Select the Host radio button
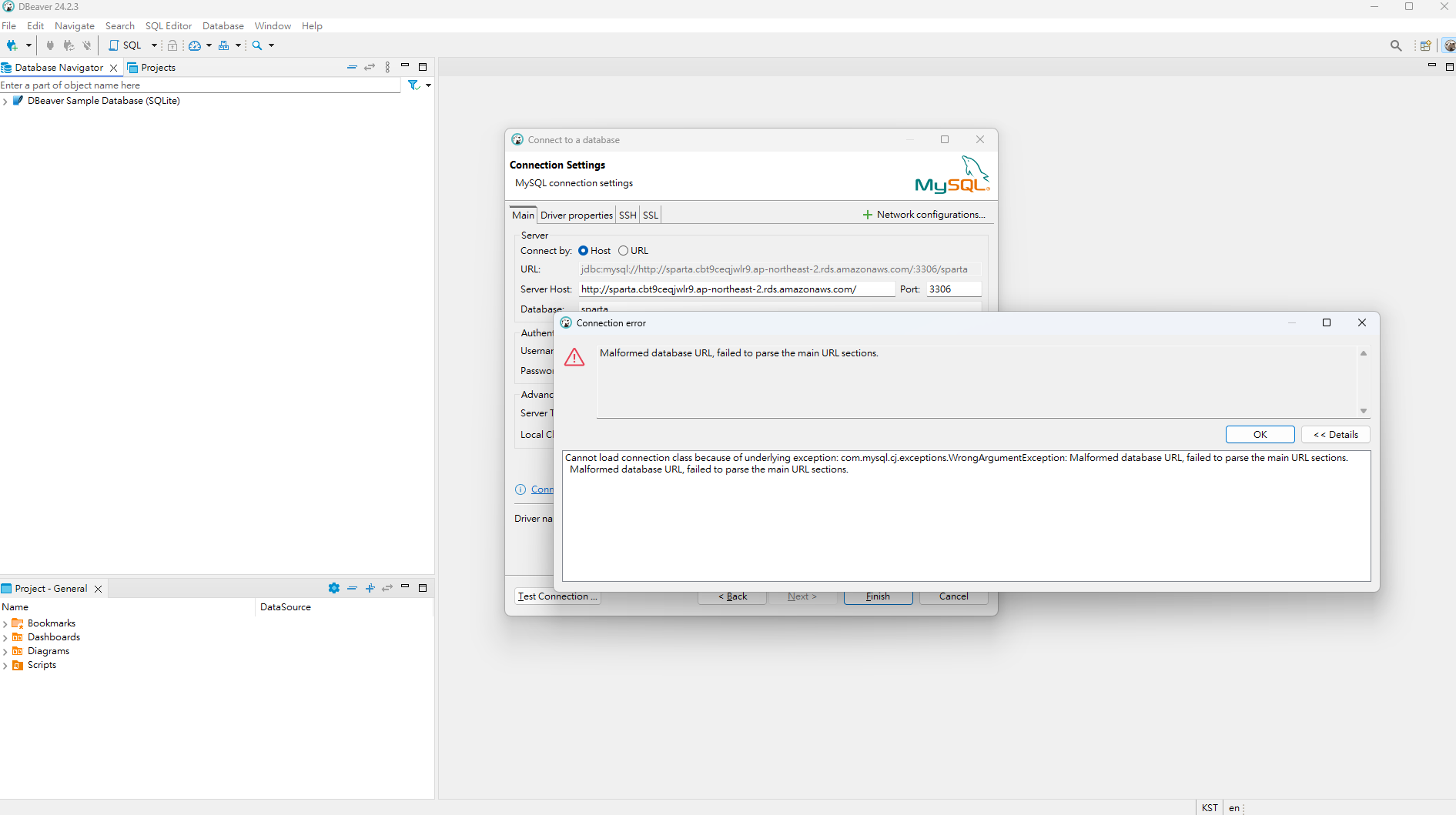1456x815 pixels. click(x=584, y=251)
